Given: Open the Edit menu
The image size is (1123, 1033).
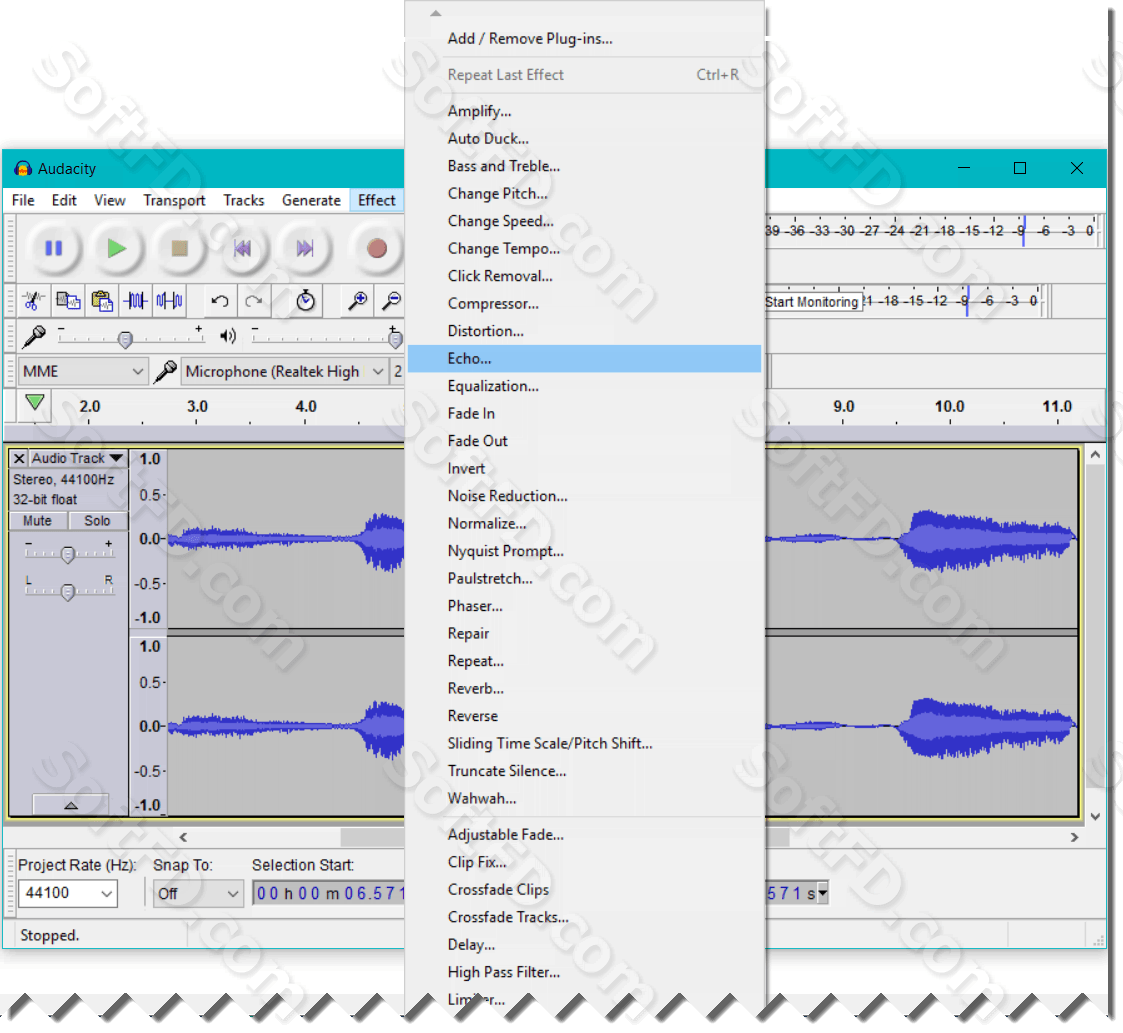Looking at the screenshot, I should click(x=64, y=201).
